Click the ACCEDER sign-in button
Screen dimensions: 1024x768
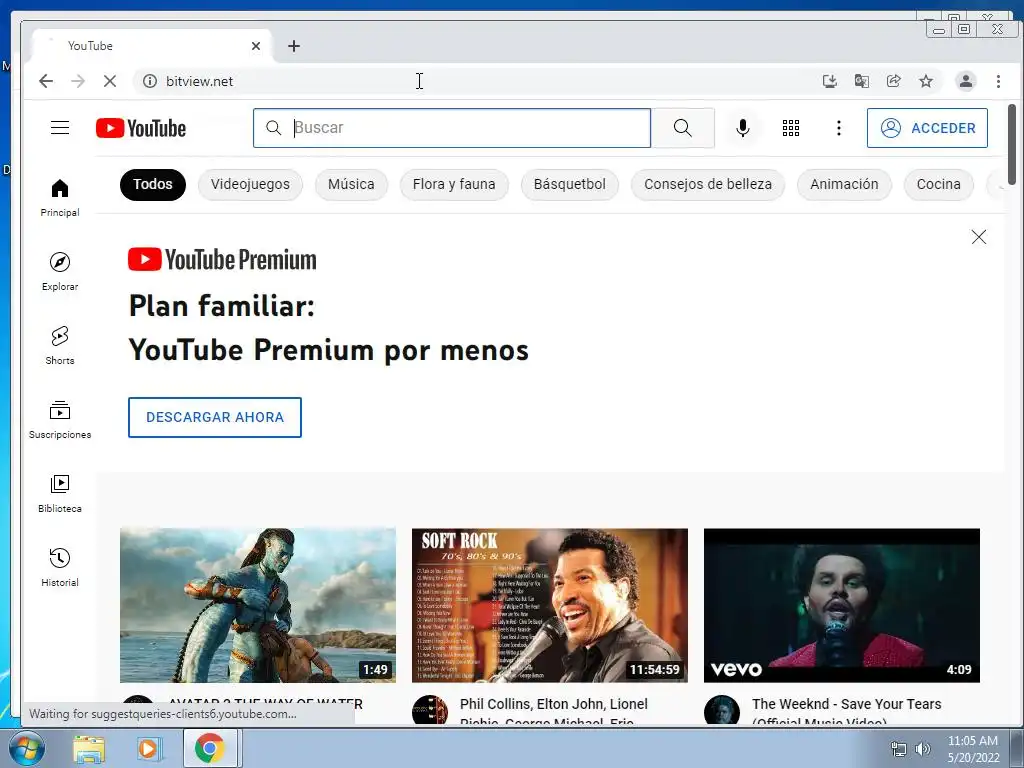click(x=927, y=128)
